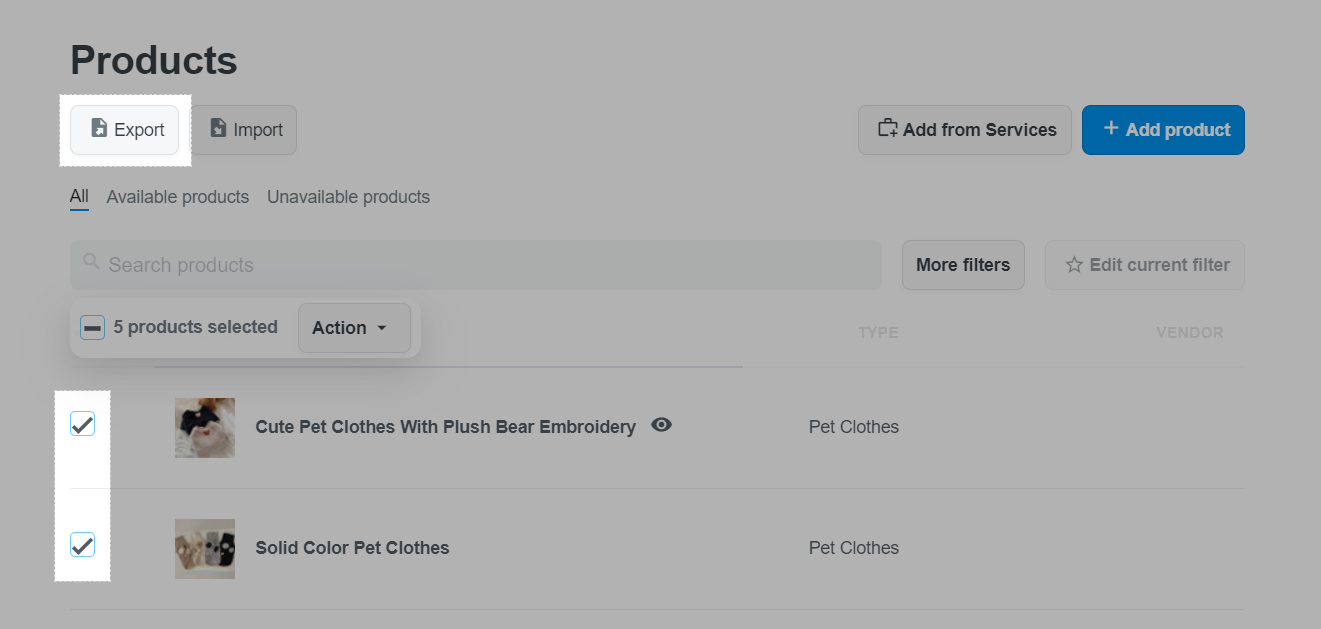
Task: Click the Solid Color Pet Clothes thumbnail
Action: (x=205, y=548)
